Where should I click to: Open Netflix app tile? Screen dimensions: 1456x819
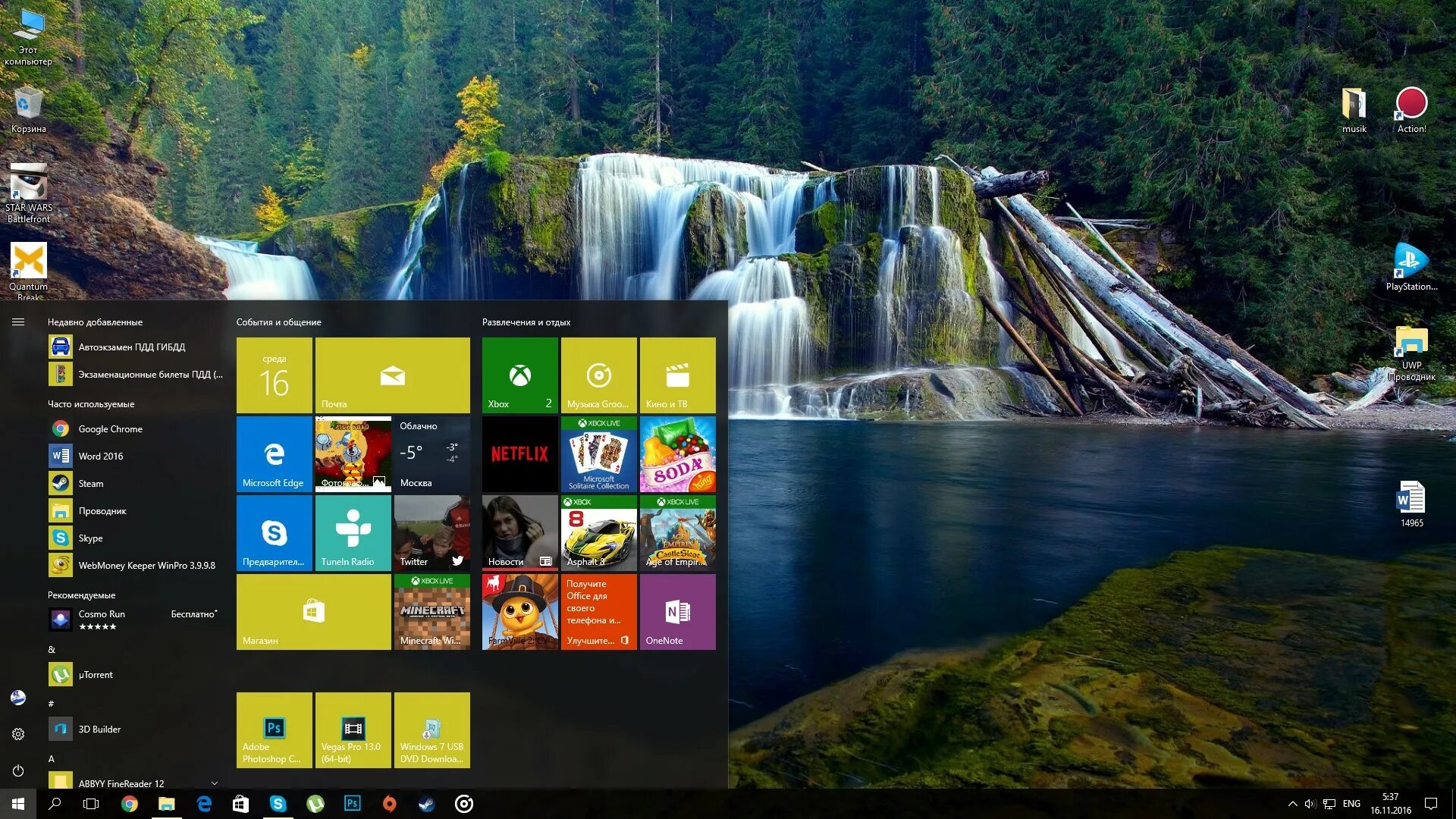[519, 453]
